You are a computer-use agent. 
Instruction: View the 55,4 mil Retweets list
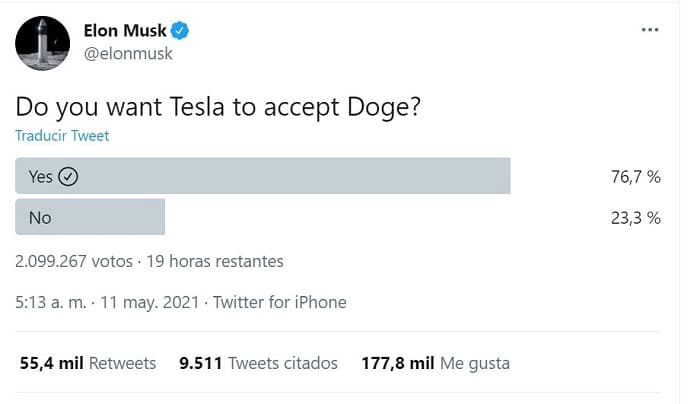point(88,363)
